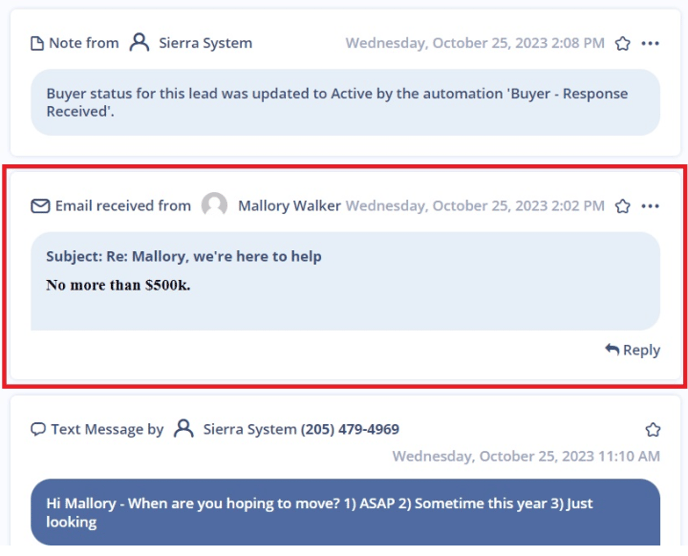
Task: Star the Sierra System text message
Action: pyautogui.click(x=653, y=429)
